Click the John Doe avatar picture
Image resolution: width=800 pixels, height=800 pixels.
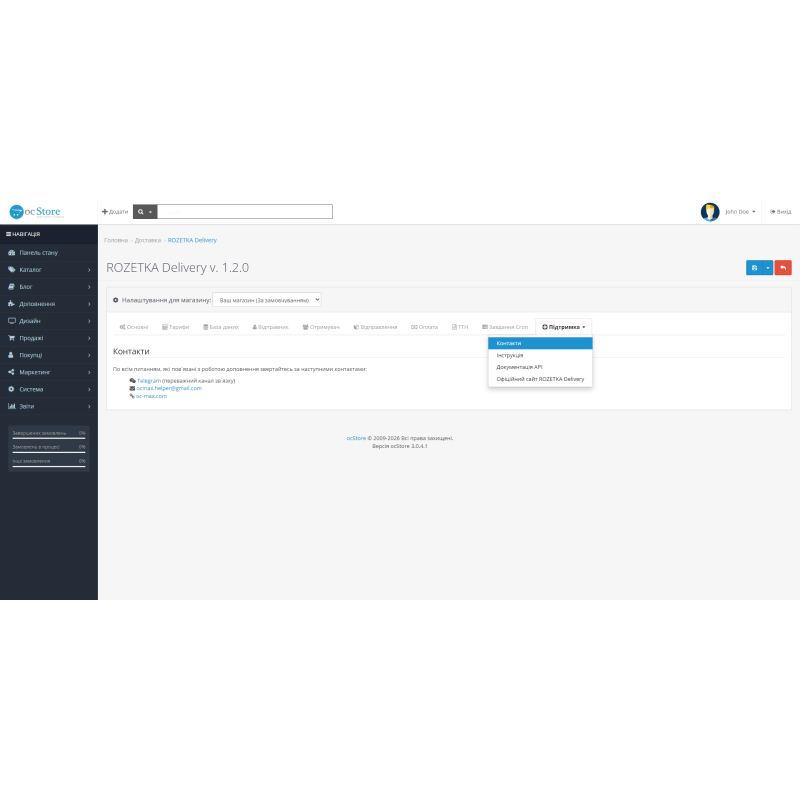tap(710, 212)
